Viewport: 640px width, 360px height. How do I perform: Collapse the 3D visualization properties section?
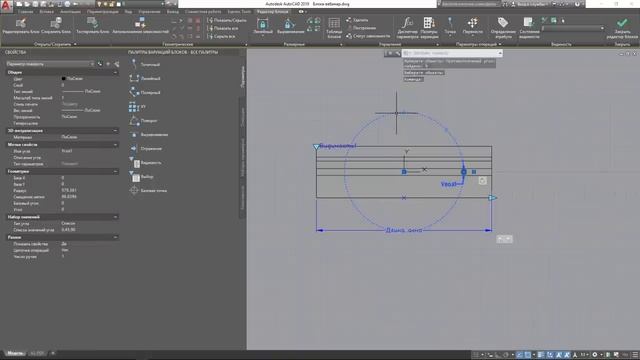(x=115, y=131)
